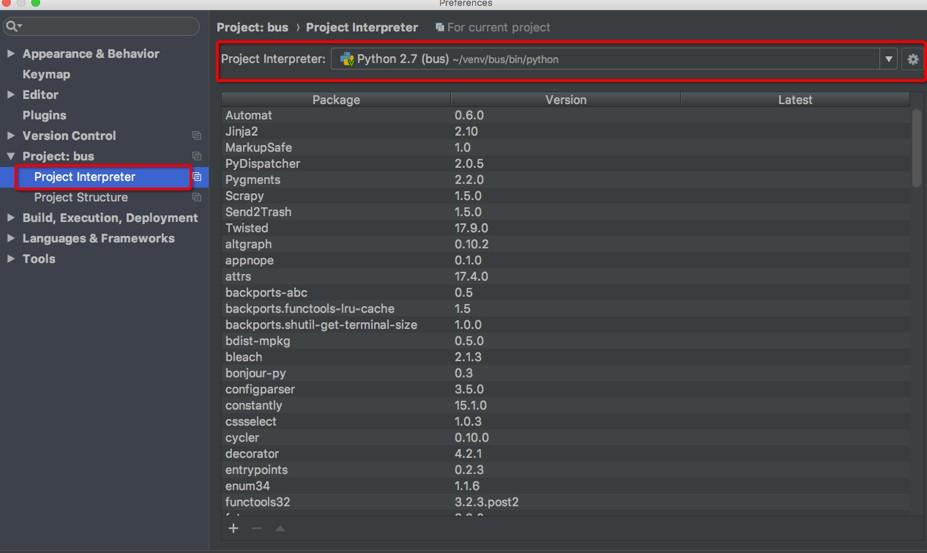The image size is (927, 553).
Task: Click the Python logo in interpreter field
Action: click(x=347, y=59)
